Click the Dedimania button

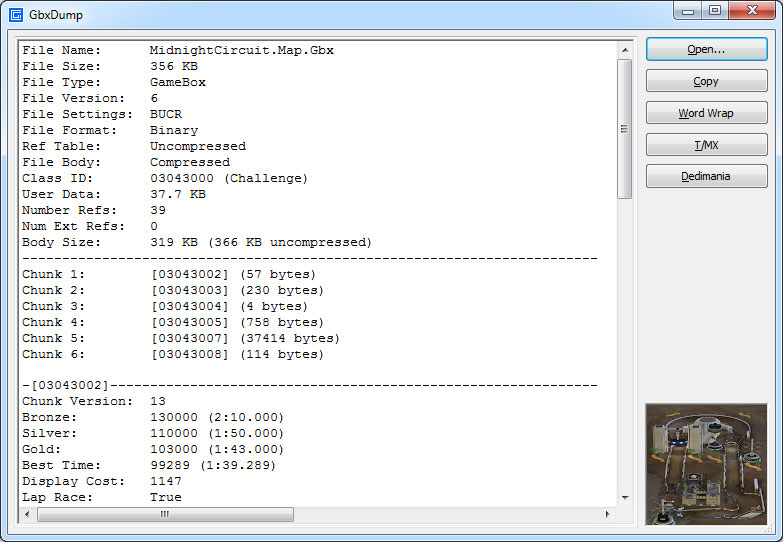pos(706,176)
